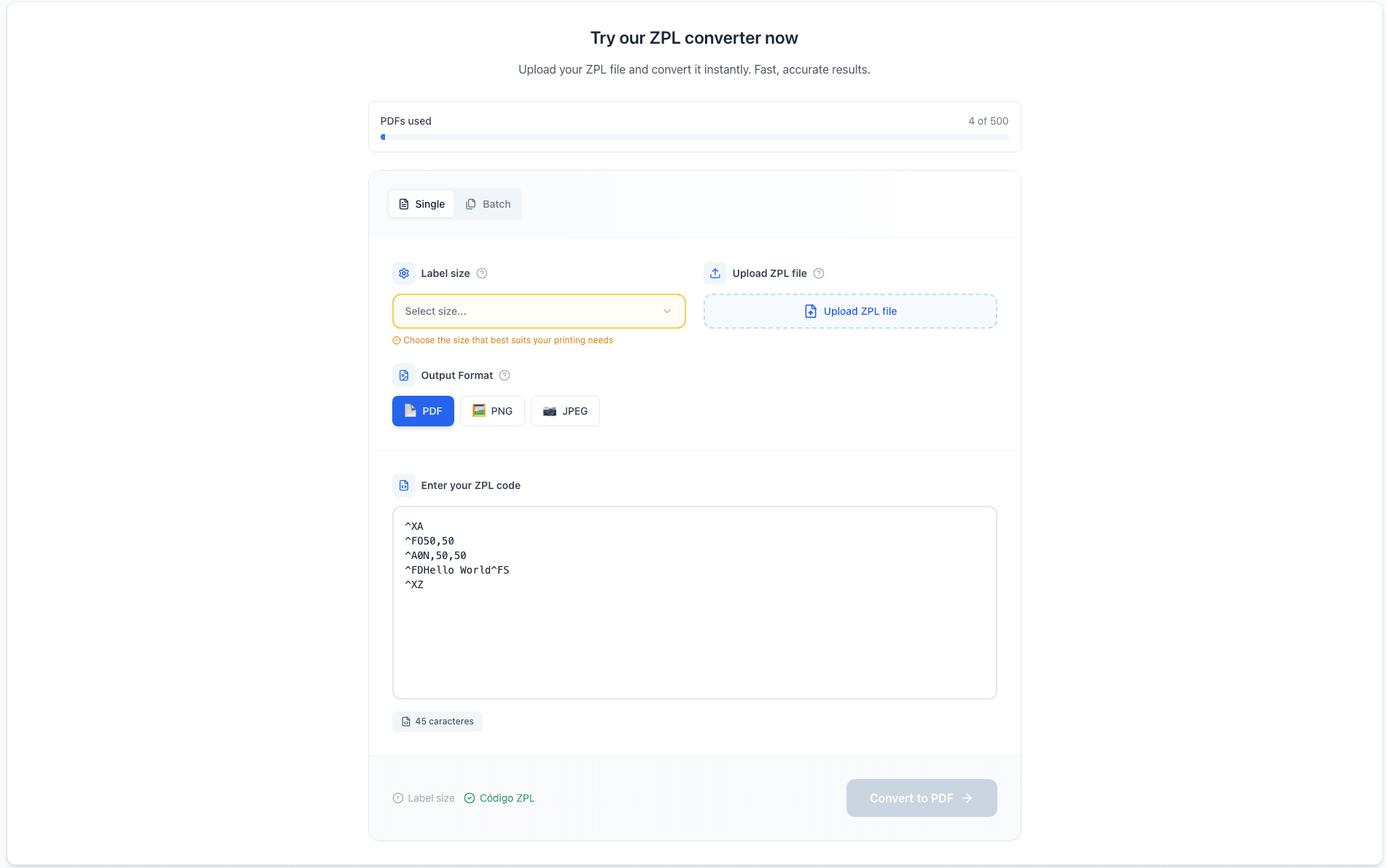Click the Upload ZPL file help icon
The image size is (1386, 868).
pos(819,273)
